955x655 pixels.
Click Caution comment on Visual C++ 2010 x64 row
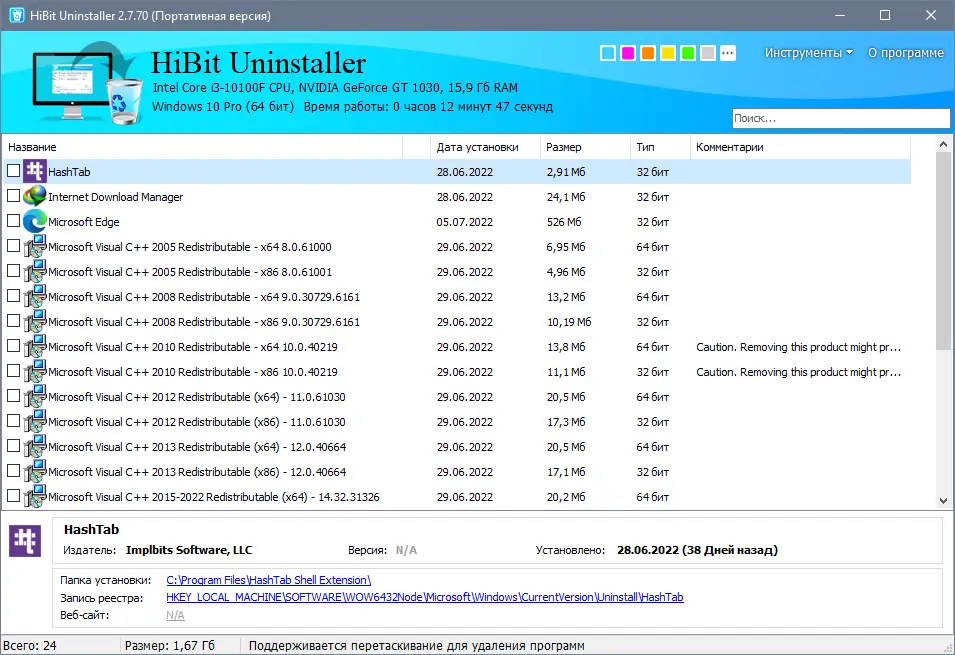click(798, 347)
